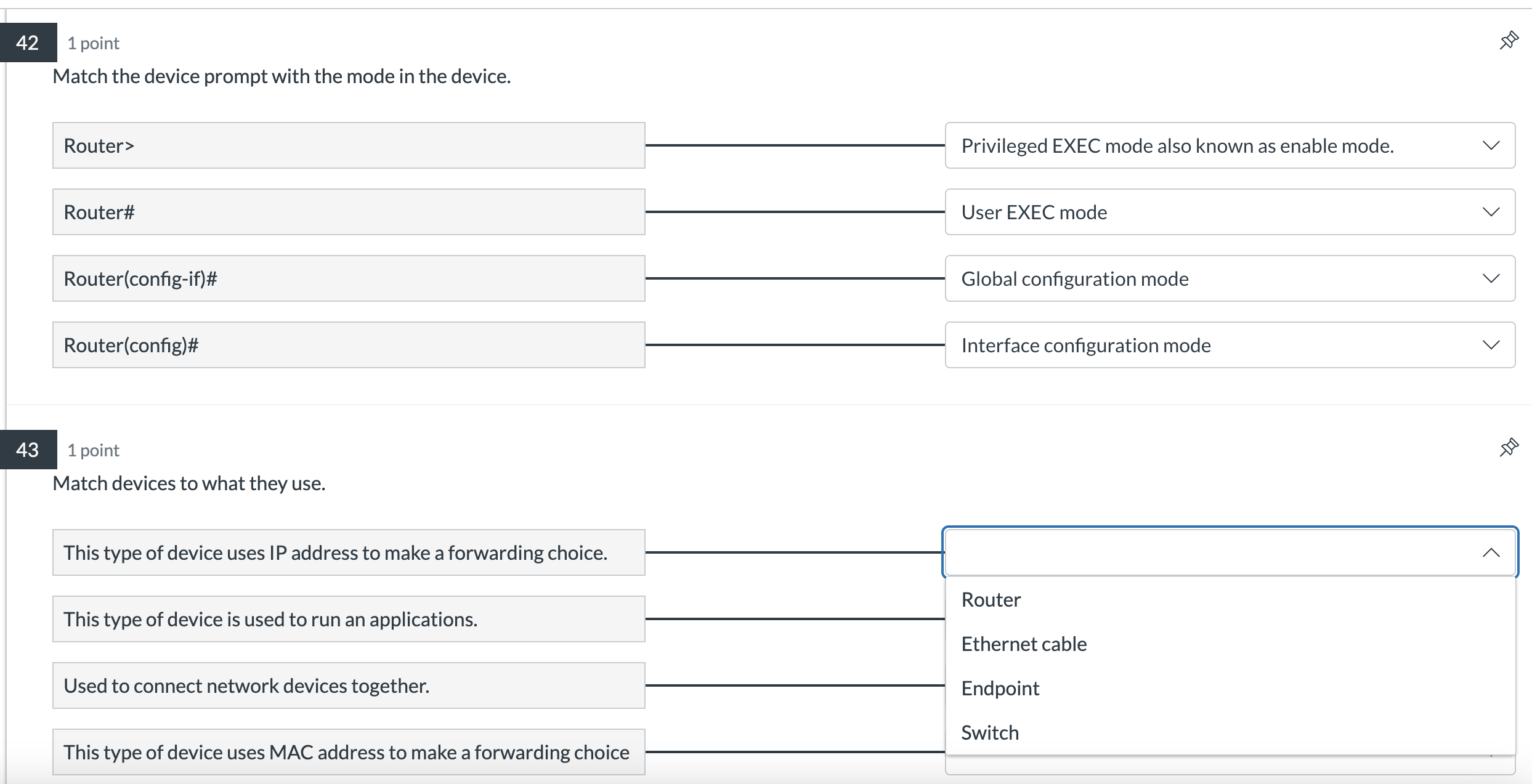Select Switch from the dropdown options
Screen dimensions: 1532x784
(989, 732)
